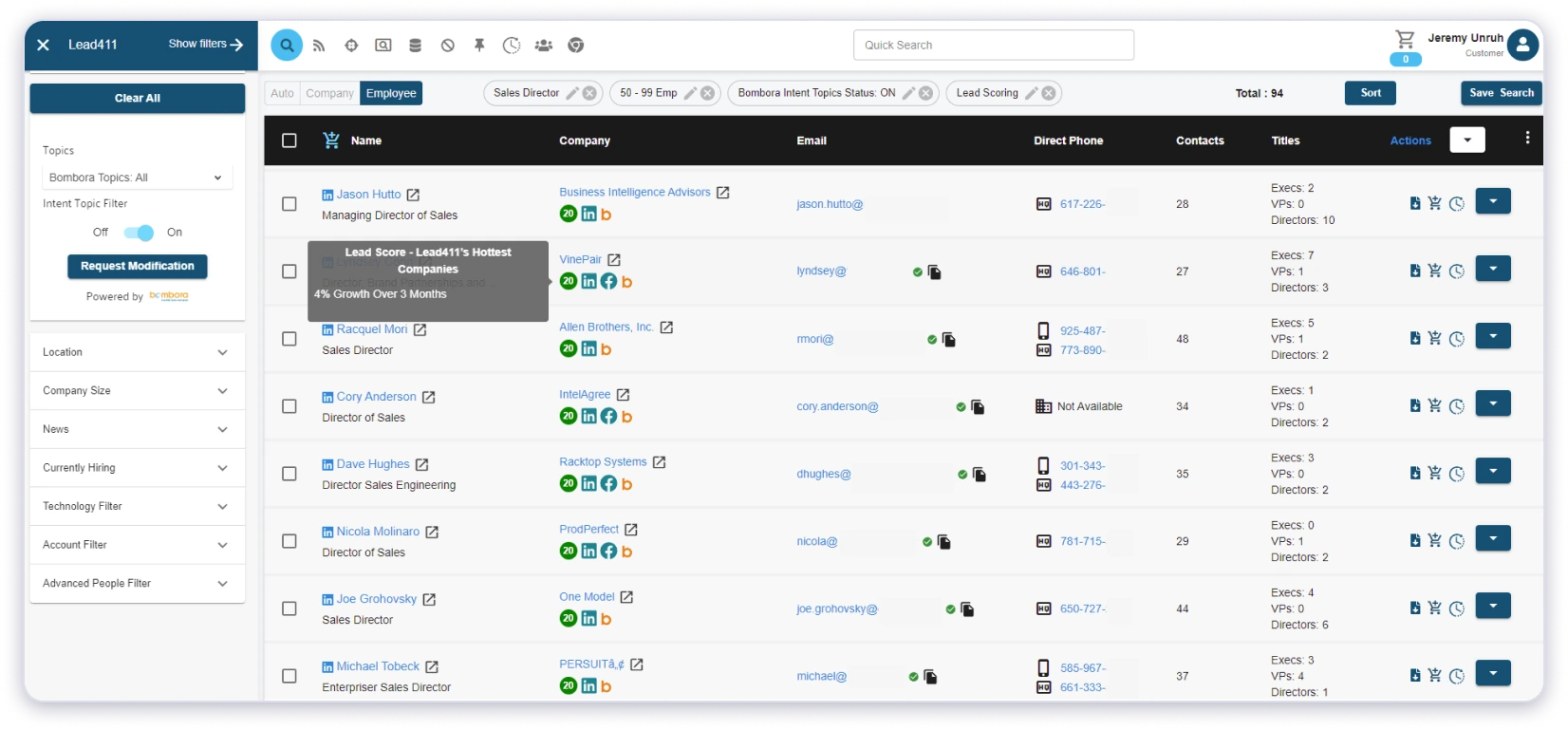Click into the Quick Search field

click(993, 46)
